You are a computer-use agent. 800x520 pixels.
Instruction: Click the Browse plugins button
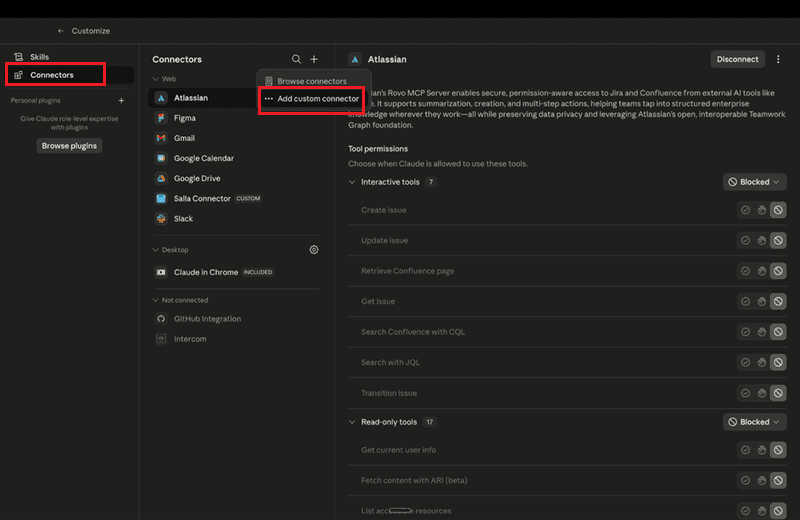point(69,146)
